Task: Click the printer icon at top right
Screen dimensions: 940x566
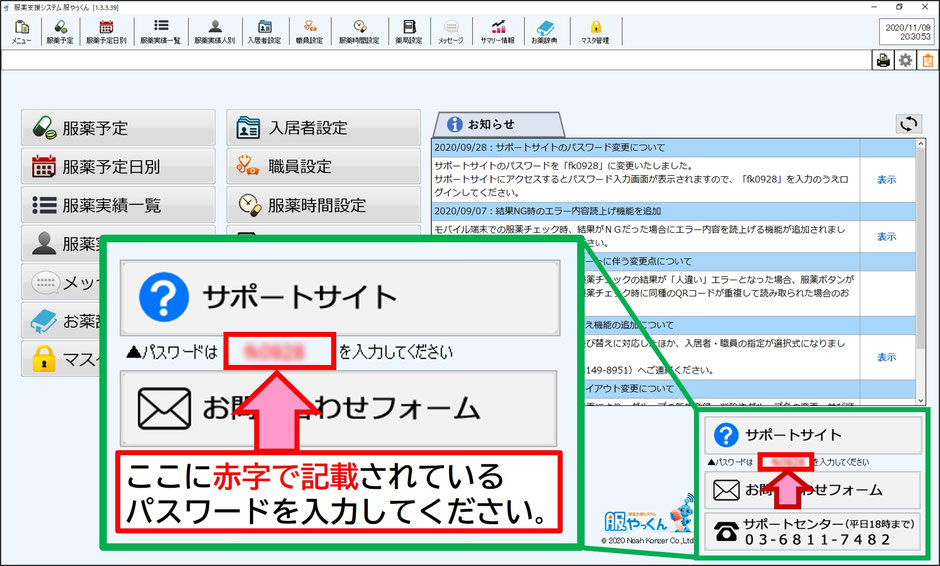Action: (x=882, y=60)
